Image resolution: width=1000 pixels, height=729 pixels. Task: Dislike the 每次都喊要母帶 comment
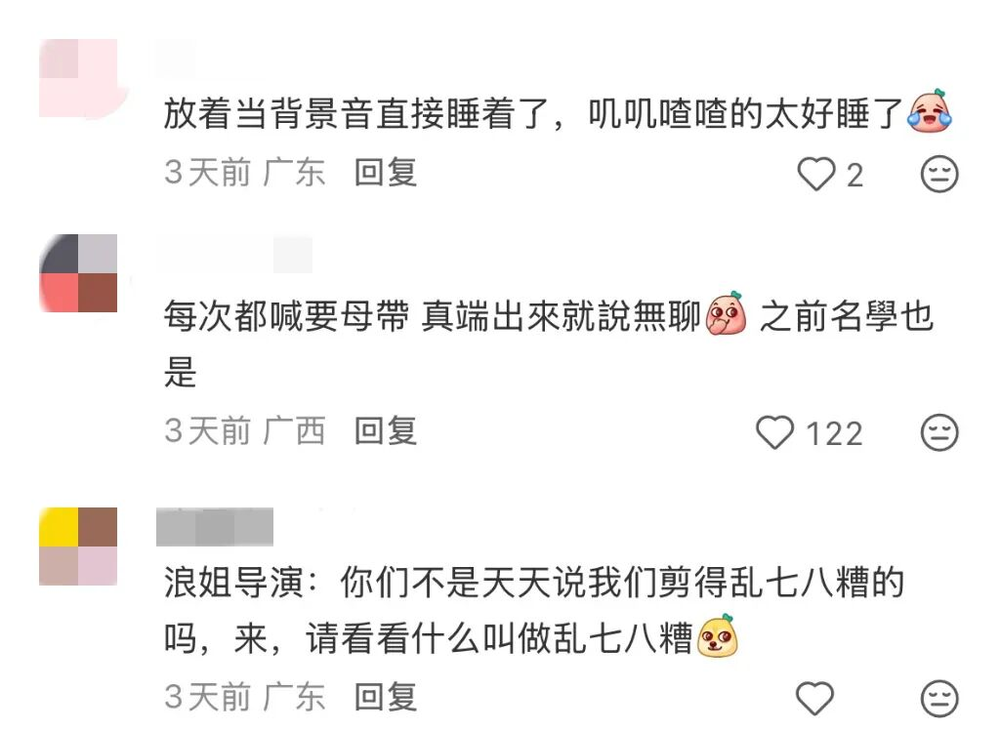939,432
